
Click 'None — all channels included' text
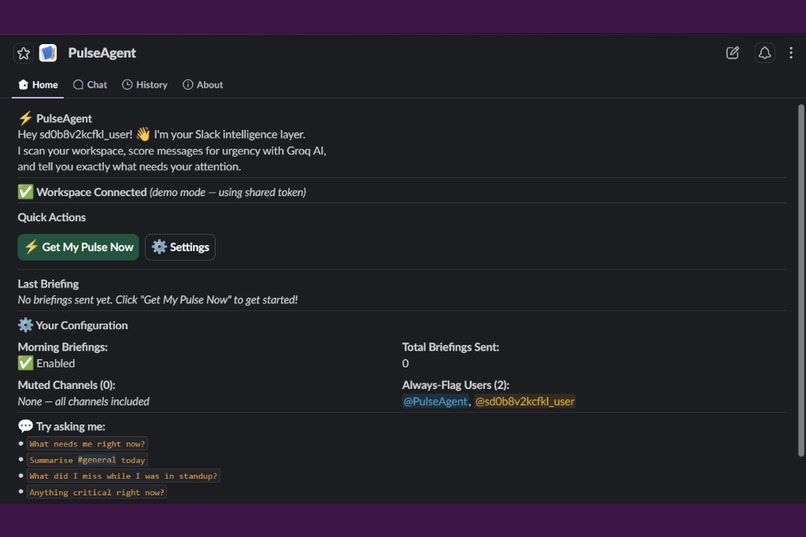click(84, 401)
